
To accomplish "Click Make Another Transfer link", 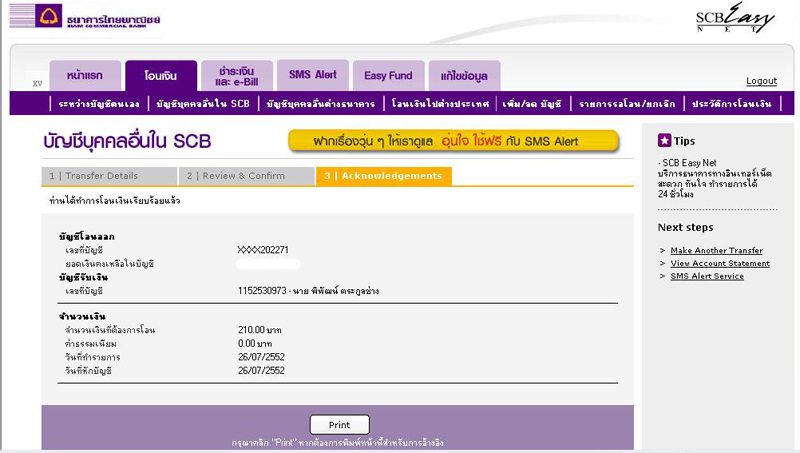I will click(x=716, y=250).
